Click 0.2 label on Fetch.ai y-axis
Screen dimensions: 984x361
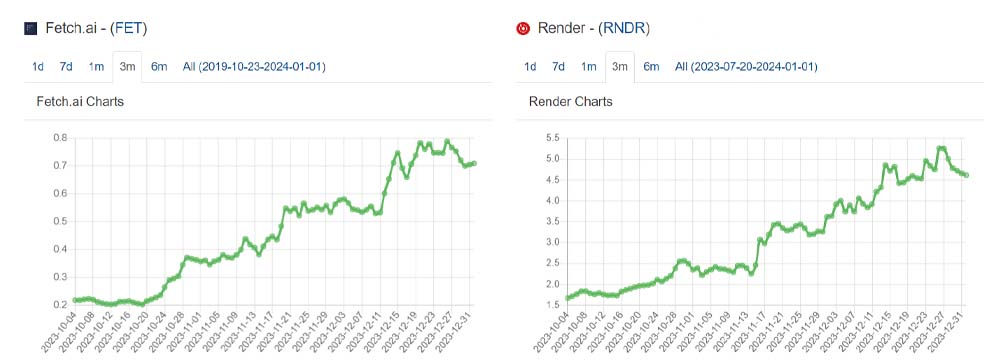tap(60, 305)
